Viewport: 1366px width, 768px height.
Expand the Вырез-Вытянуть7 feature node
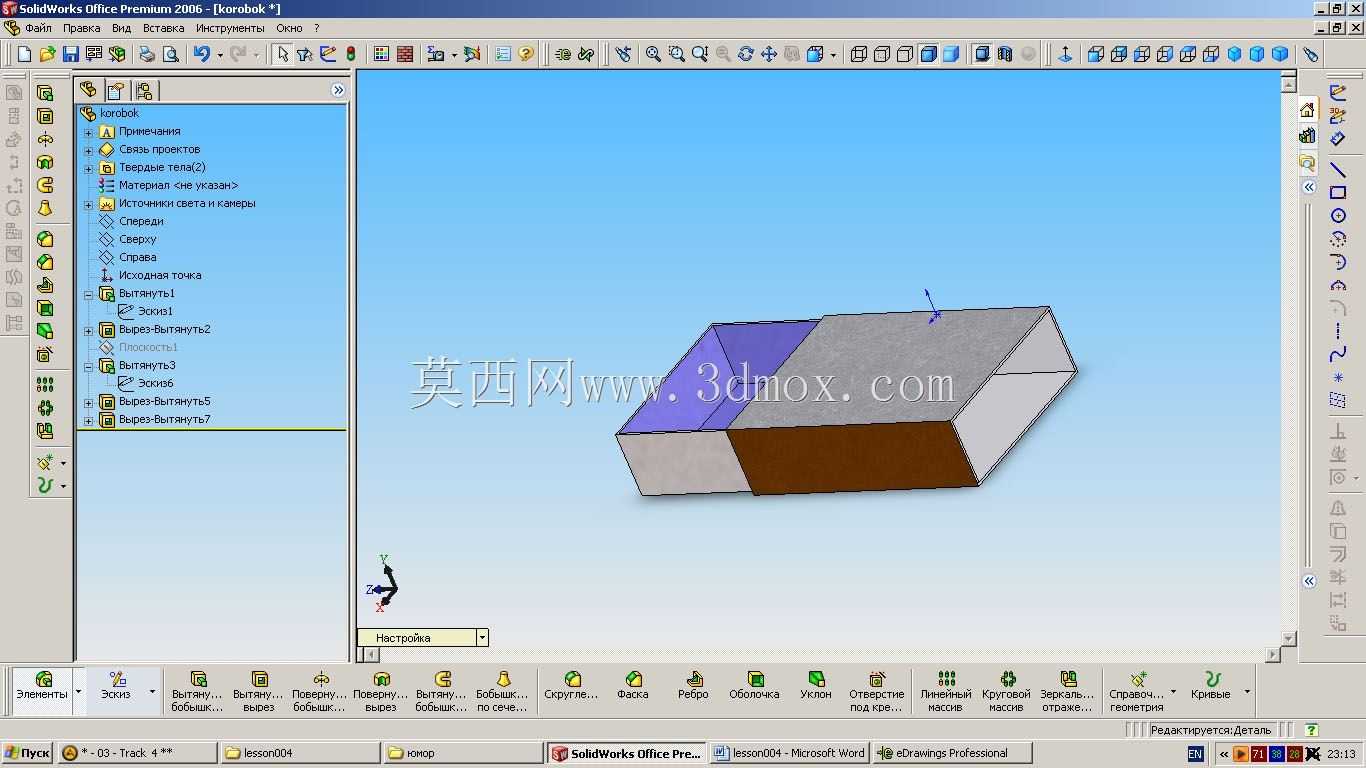click(89, 420)
